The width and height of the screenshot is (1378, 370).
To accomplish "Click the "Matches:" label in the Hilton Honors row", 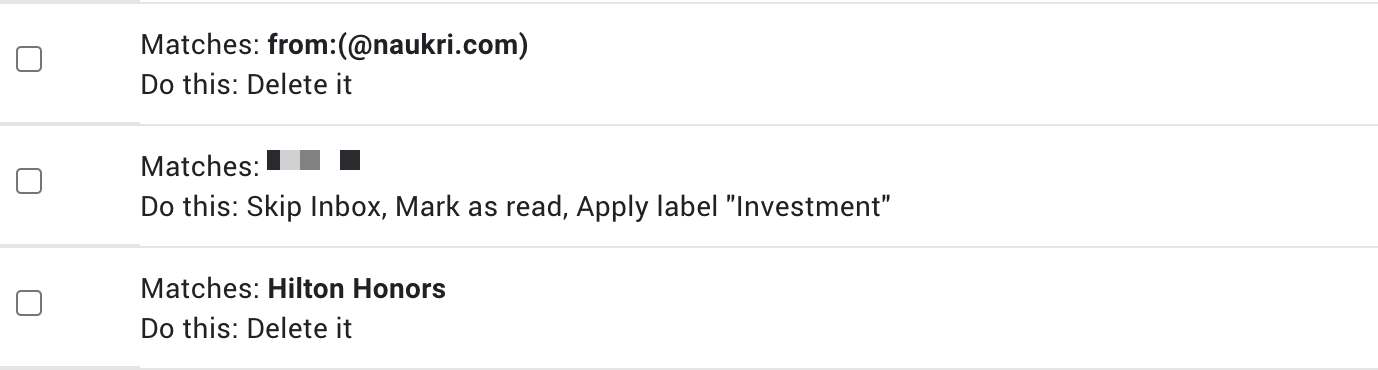I will click(200, 289).
